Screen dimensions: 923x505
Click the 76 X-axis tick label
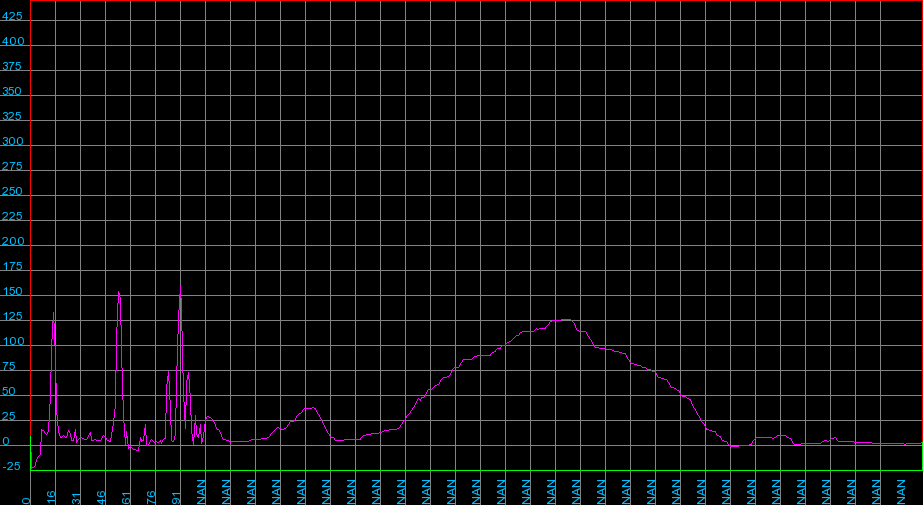coord(151,496)
